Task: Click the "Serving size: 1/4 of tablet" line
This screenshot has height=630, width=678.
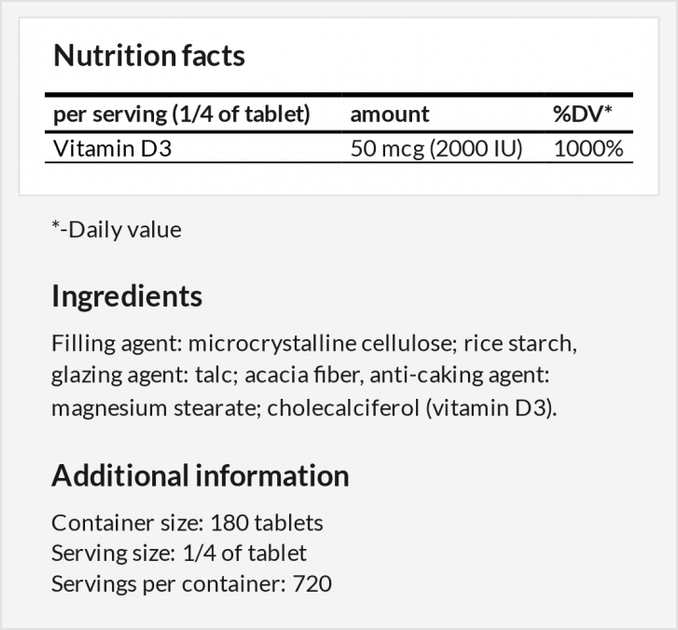Action: point(179,552)
